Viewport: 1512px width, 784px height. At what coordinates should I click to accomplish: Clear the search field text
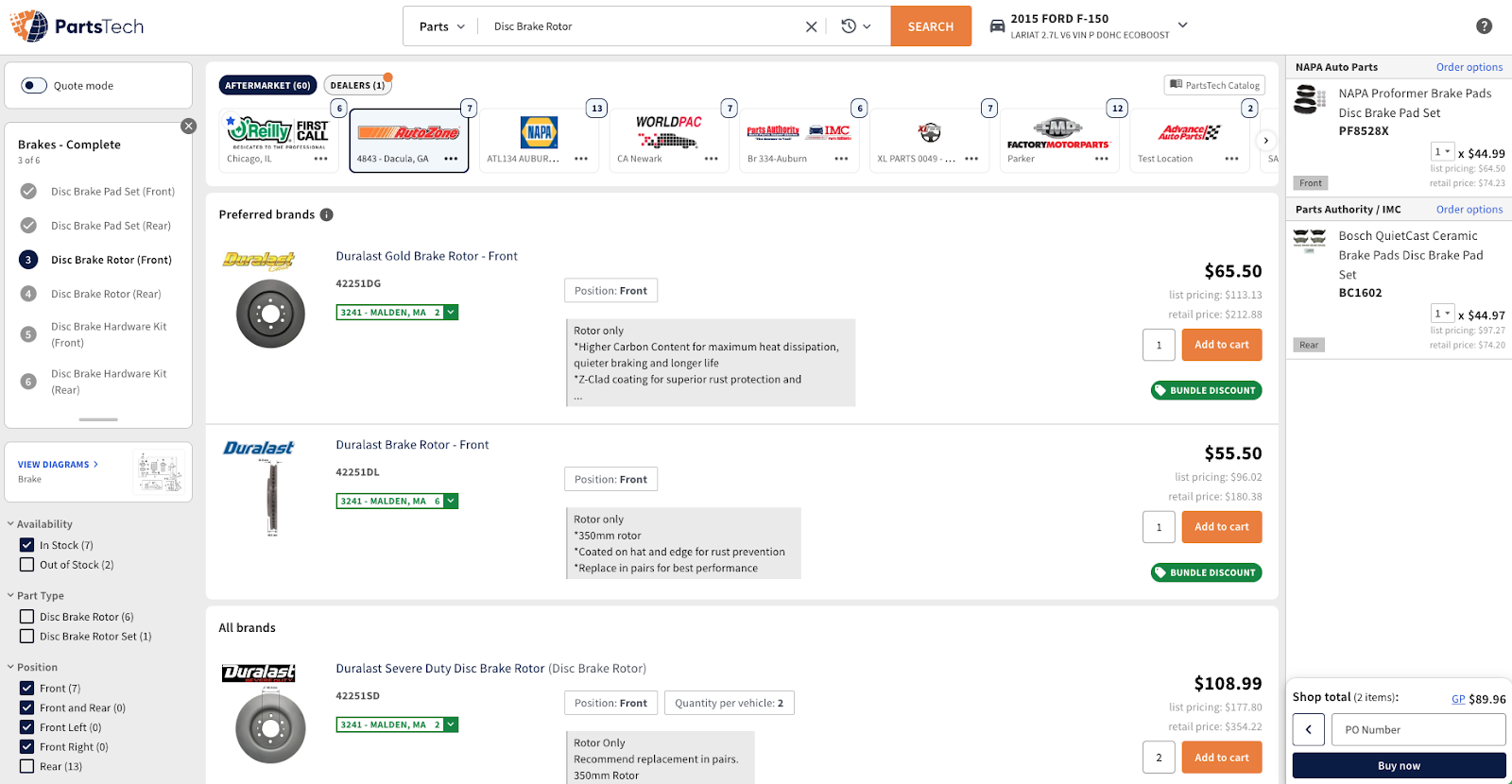click(x=811, y=26)
